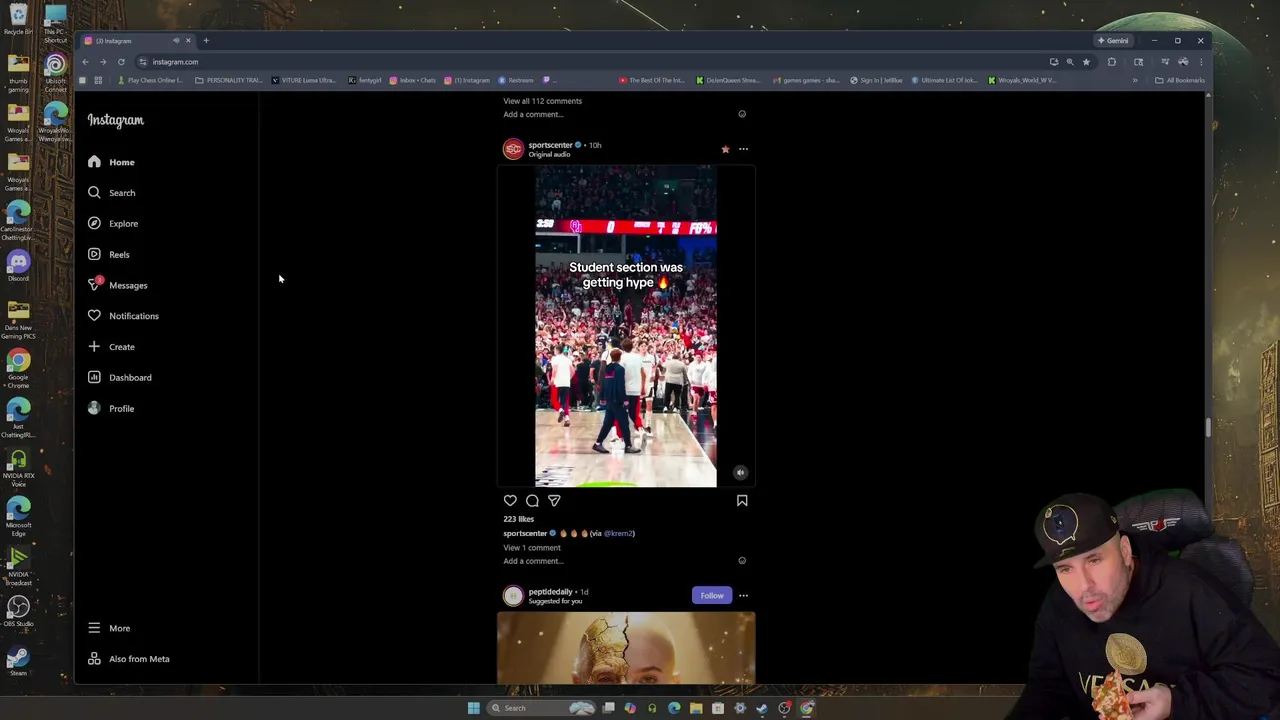This screenshot has width=1280, height=720.
Task: Open The Best Of The Int... bookmark
Action: point(652,80)
